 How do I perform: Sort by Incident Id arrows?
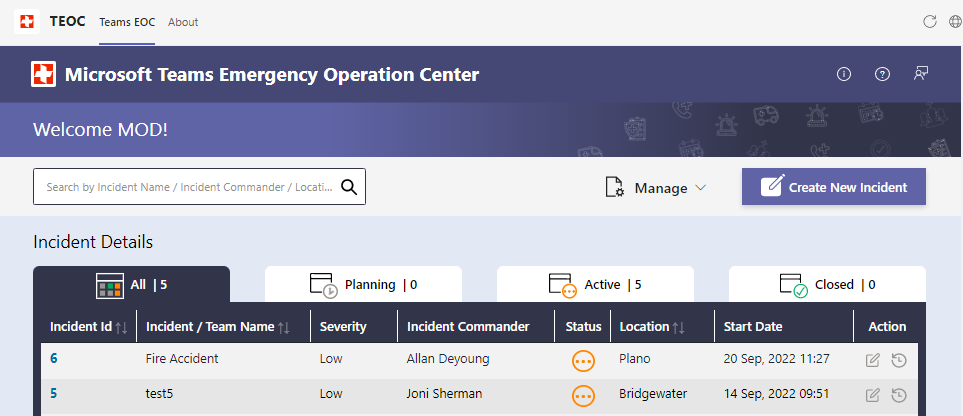(121, 328)
